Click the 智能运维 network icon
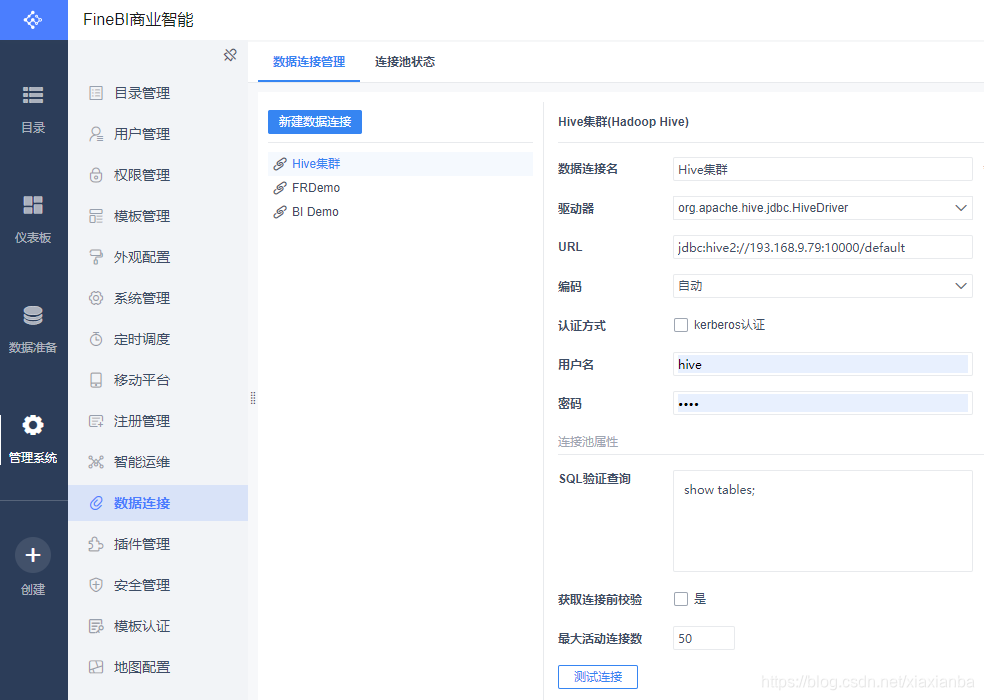 96,462
